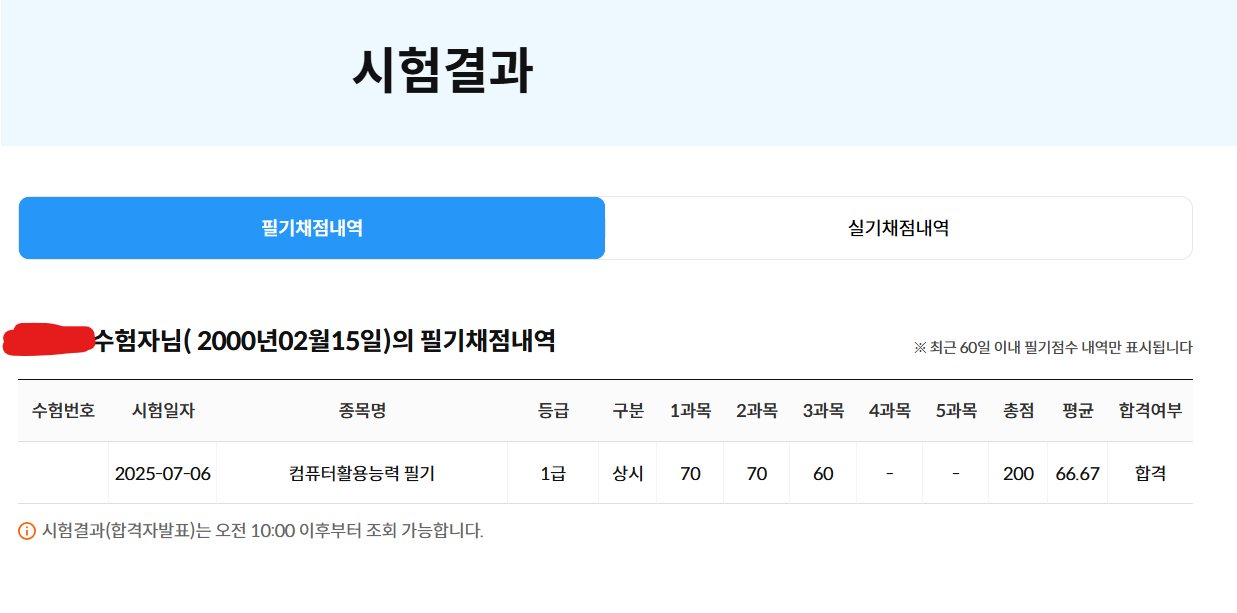The height and width of the screenshot is (613, 1237).
Task: Click the 평균 column header
Action: click(x=1077, y=411)
